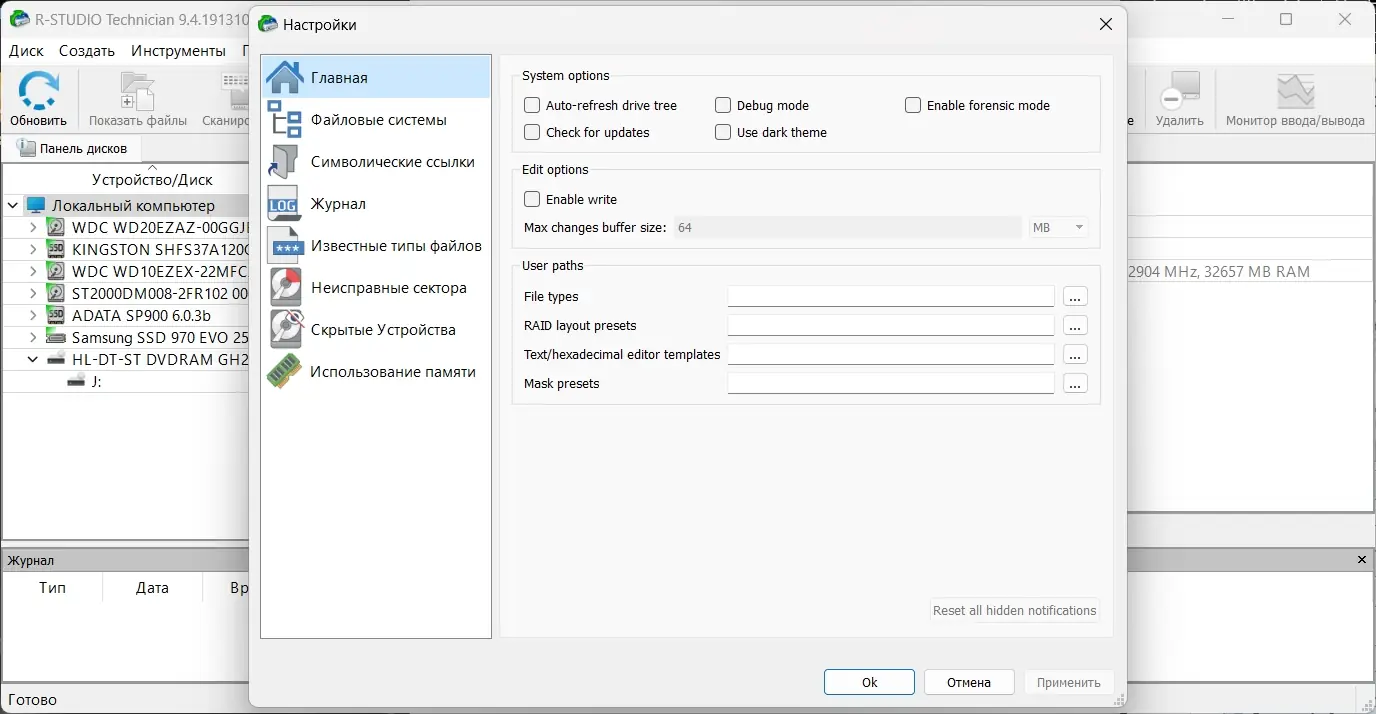Check the Enable write option

click(532, 199)
